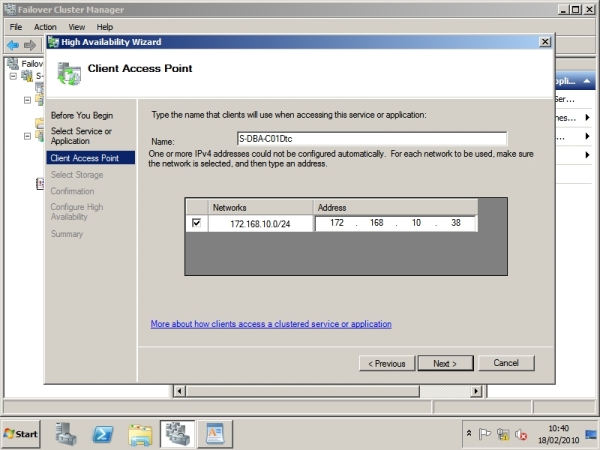The width and height of the screenshot is (600, 450).
Task: Click High Availability Wizard title icon
Action: click(x=54, y=42)
